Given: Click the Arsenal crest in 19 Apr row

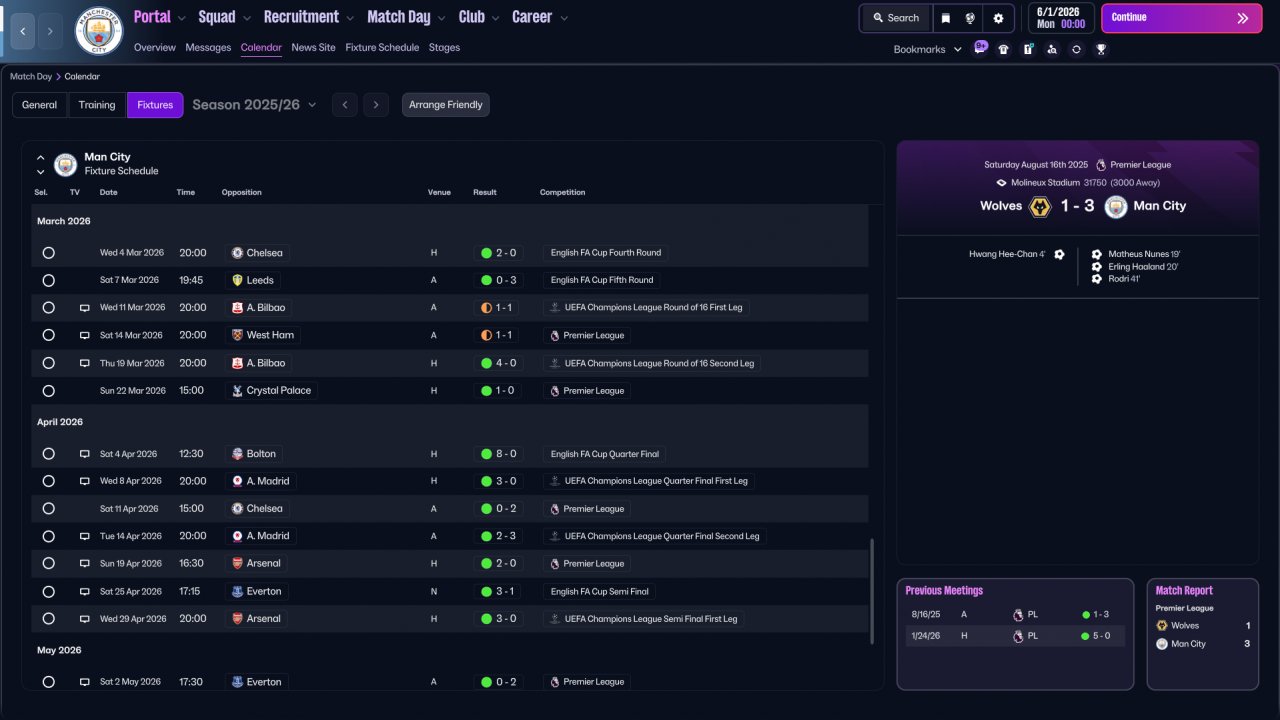Looking at the screenshot, I should tap(237, 563).
